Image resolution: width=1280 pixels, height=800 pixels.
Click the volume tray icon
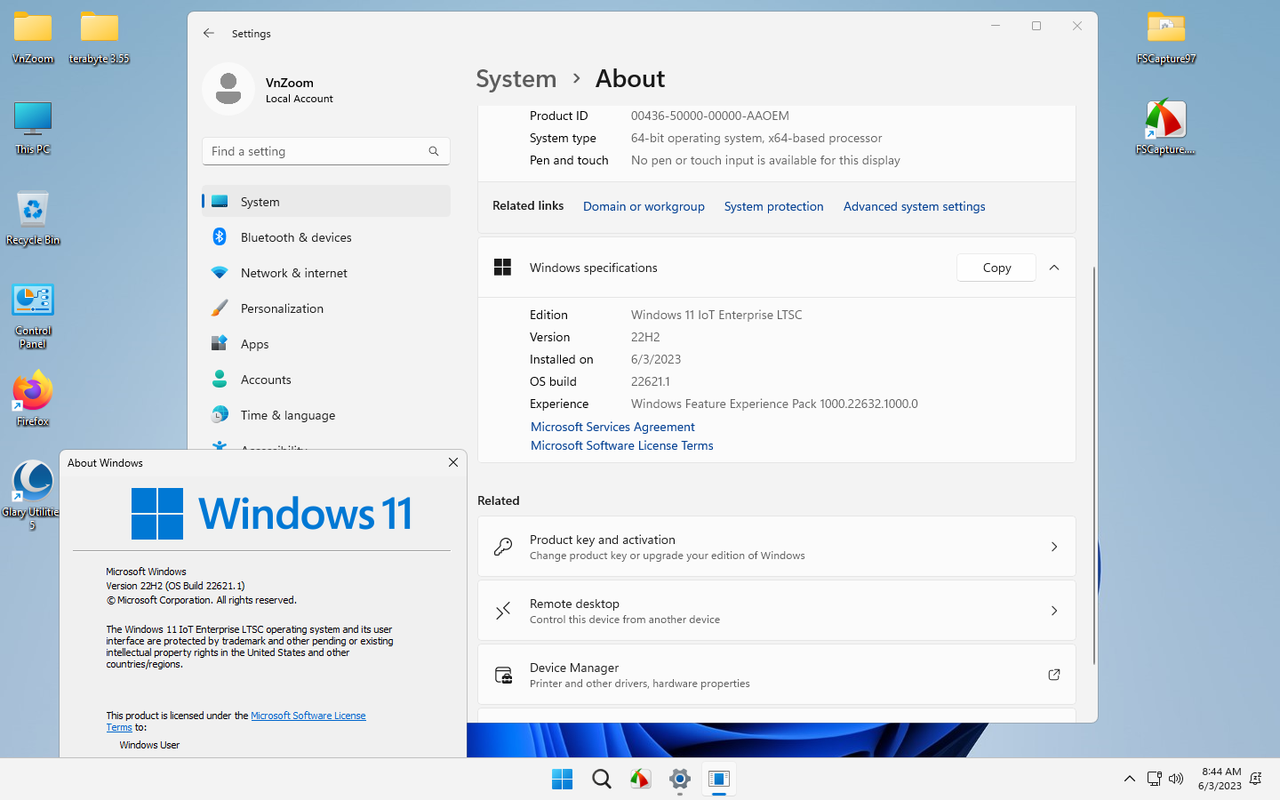[1176, 778]
